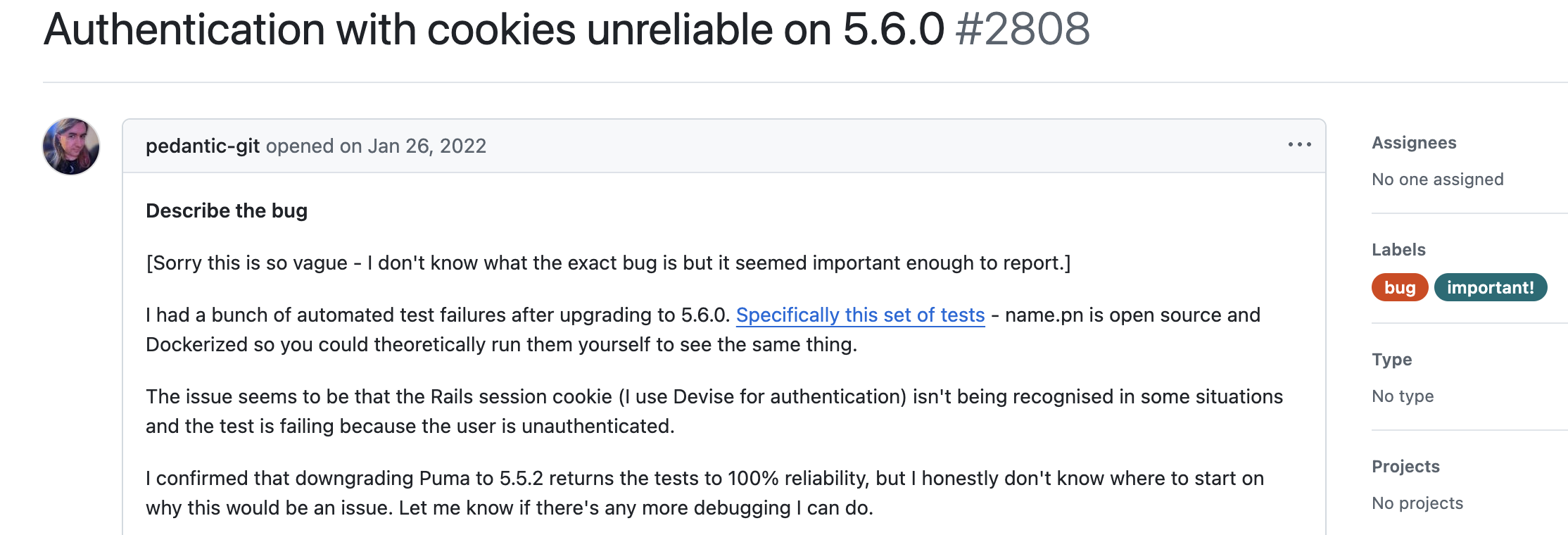
Task: Click pedantic-git's avatar image
Action: [71, 146]
